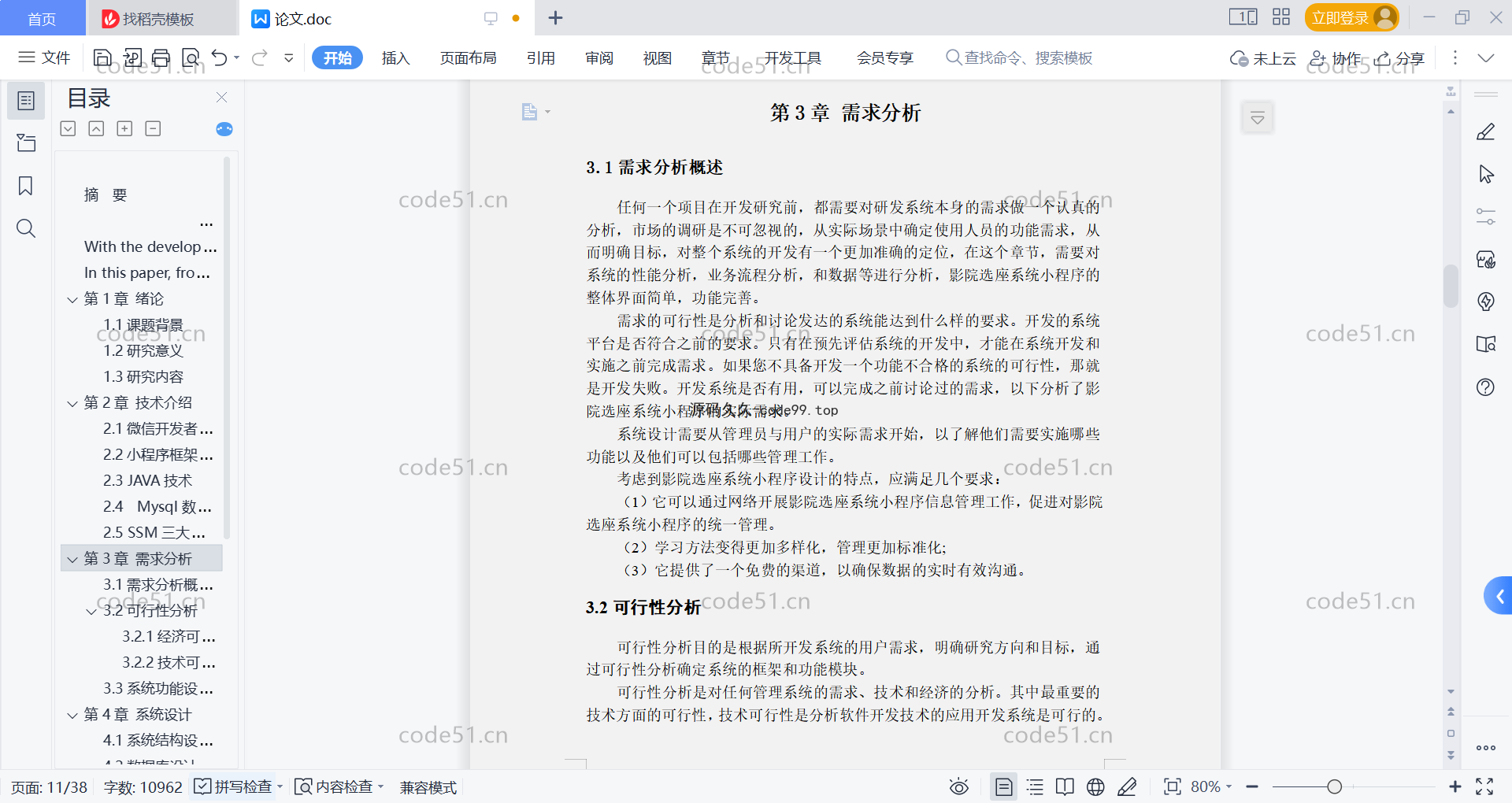
Task: Click the 协作 button
Action: [x=1336, y=57]
